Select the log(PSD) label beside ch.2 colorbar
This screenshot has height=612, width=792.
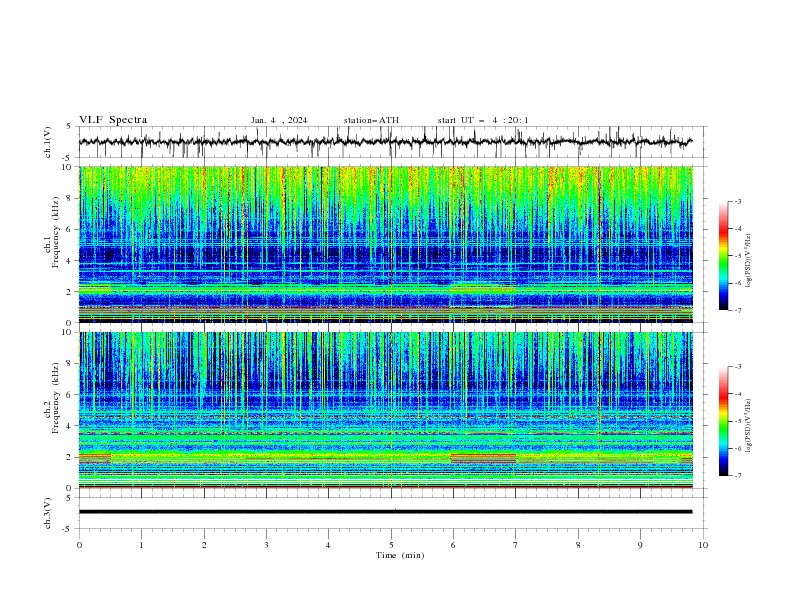pyautogui.click(x=749, y=426)
